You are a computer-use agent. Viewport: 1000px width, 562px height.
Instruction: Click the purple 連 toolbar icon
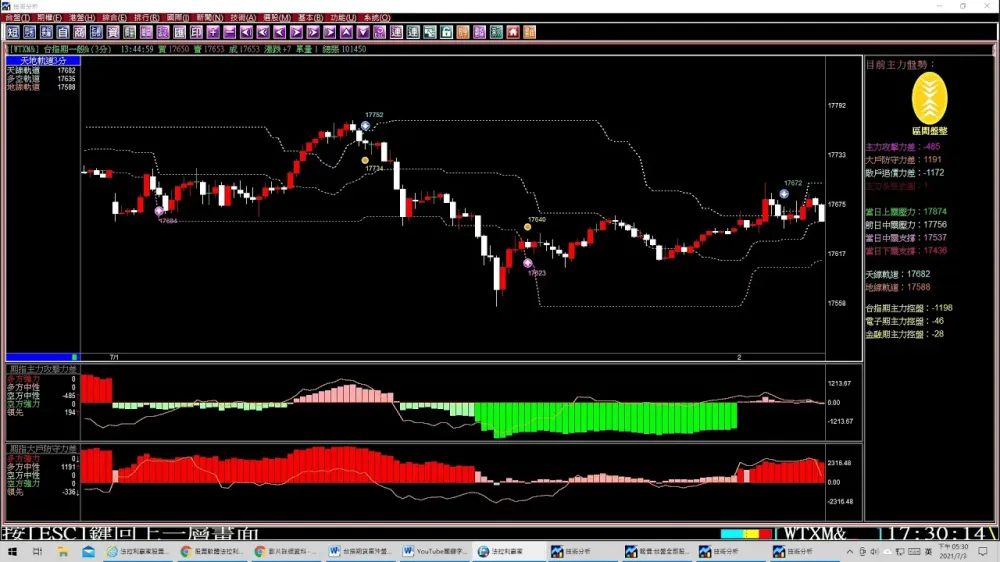pyautogui.click(x=396, y=32)
